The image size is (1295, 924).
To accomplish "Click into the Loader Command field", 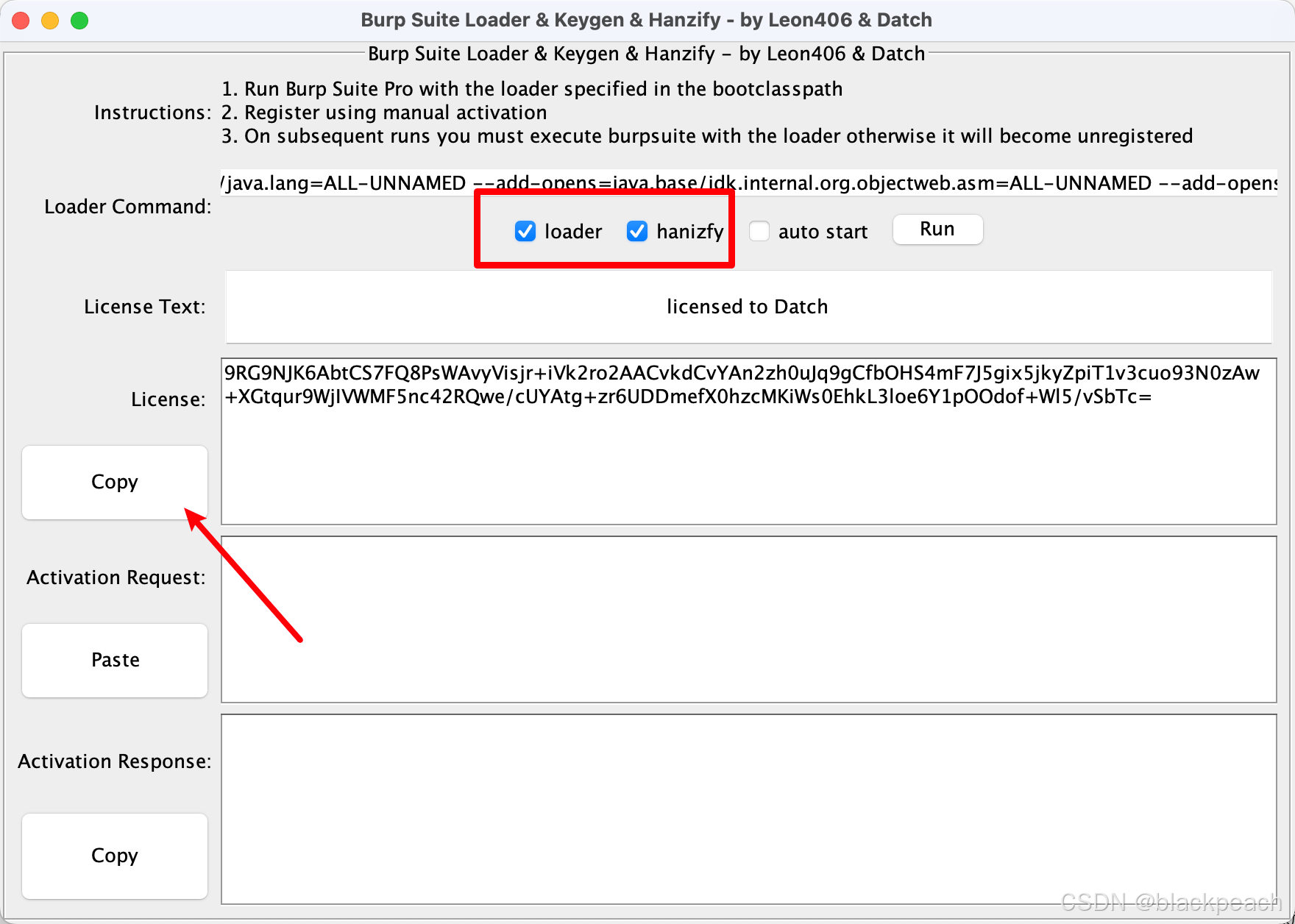I will click(x=748, y=183).
